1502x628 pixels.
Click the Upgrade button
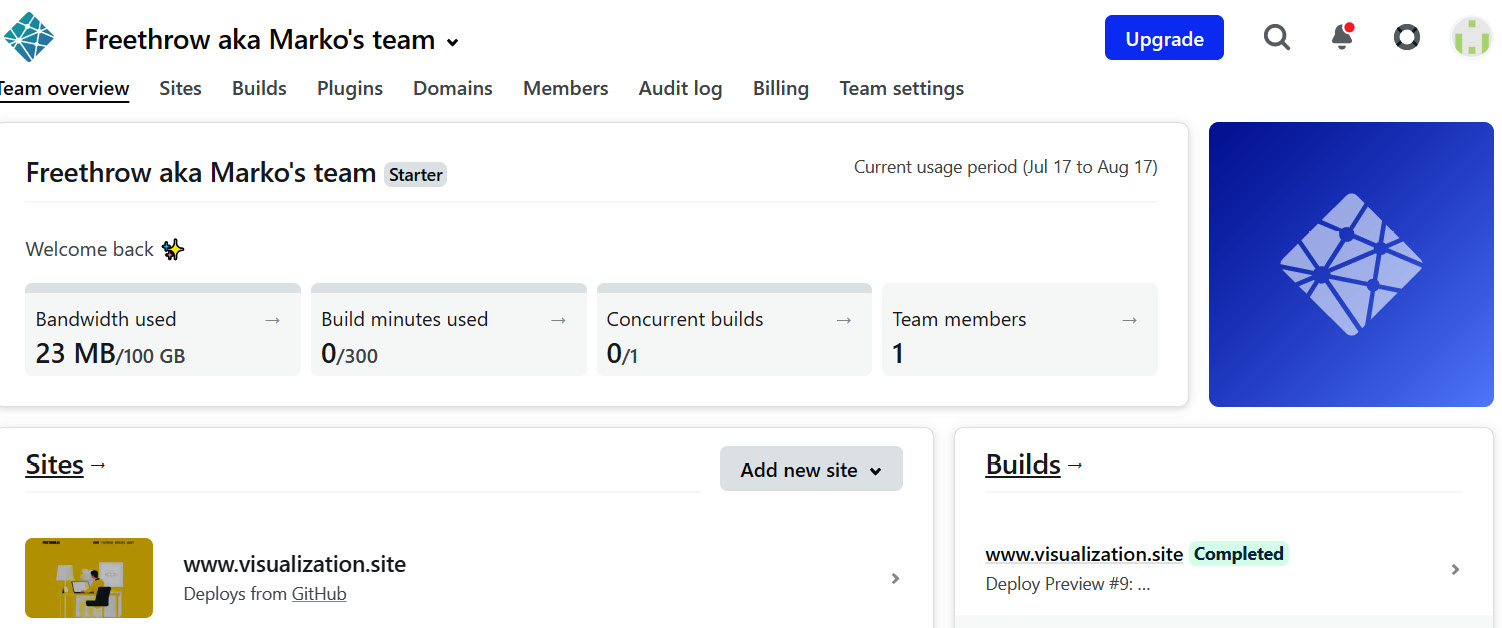click(x=1164, y=37)
